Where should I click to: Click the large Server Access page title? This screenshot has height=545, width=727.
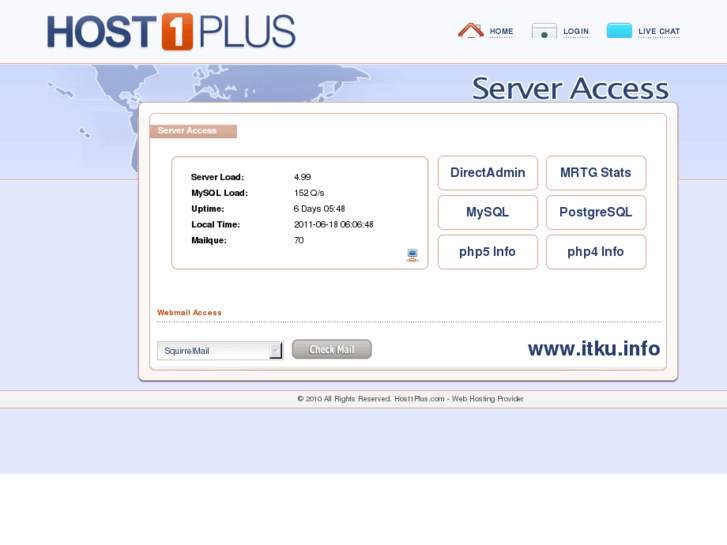tap(571, 88)
